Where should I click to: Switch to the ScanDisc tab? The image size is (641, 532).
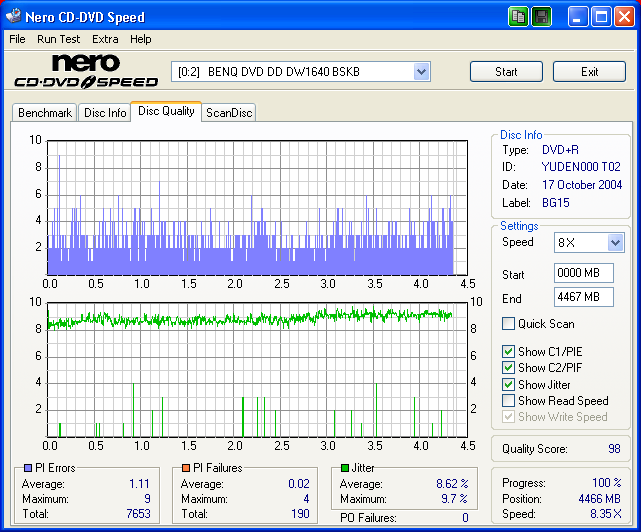pyautogui.click(x=229, y=113)
